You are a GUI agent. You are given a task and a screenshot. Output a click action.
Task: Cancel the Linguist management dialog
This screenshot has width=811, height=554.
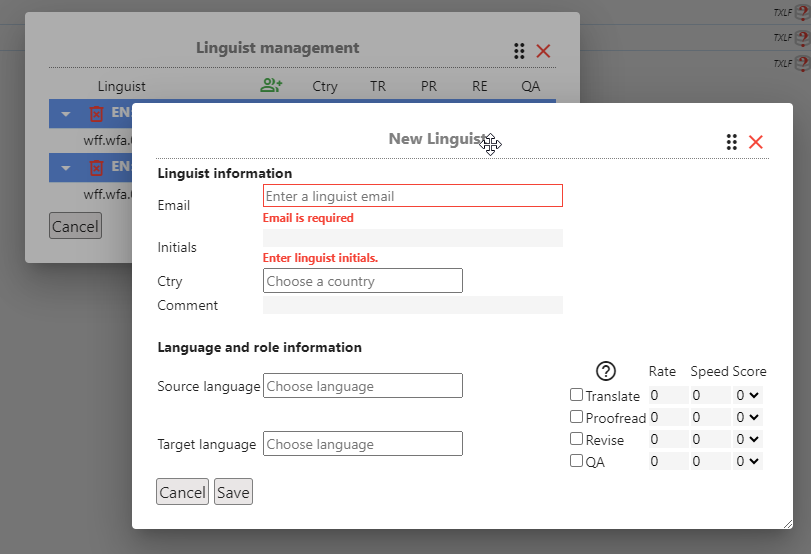coord(76,226)
